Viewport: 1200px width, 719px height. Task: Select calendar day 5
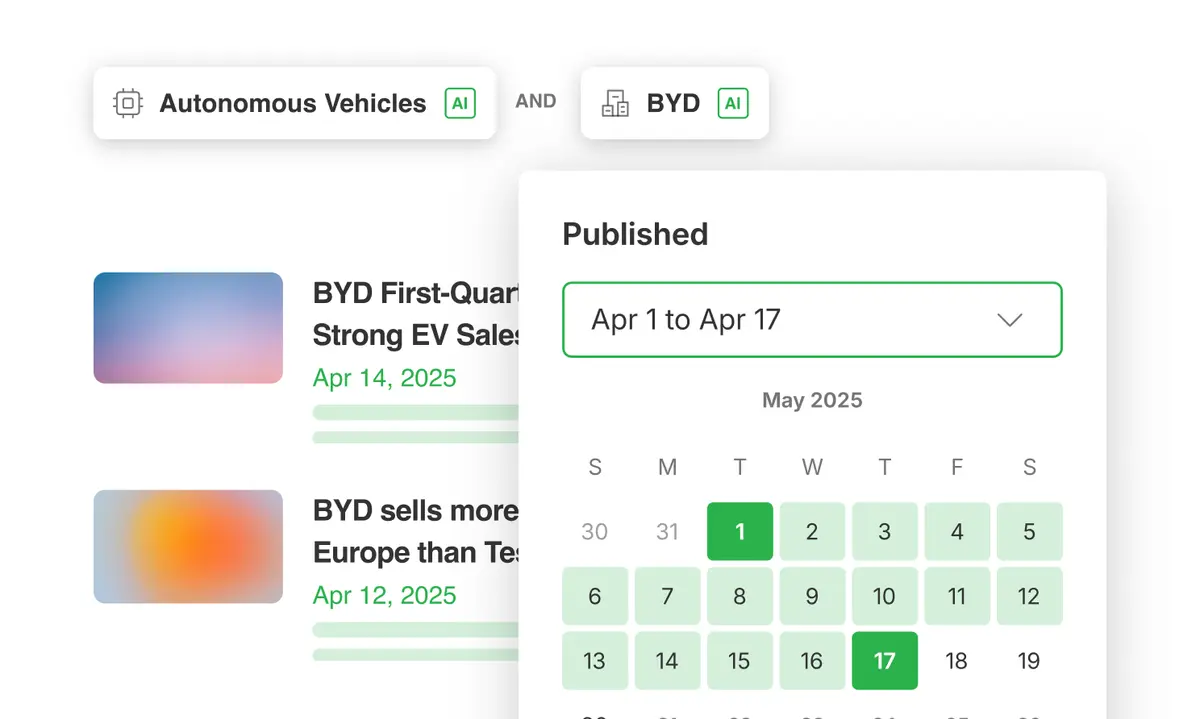[1029, 531]
